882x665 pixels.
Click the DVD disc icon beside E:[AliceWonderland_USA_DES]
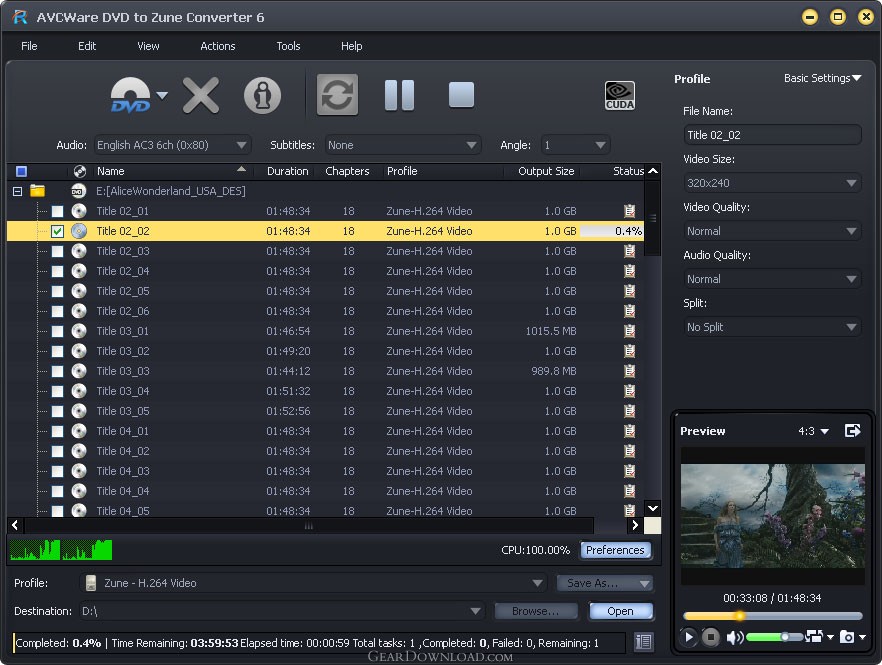[x=78, y=191]
